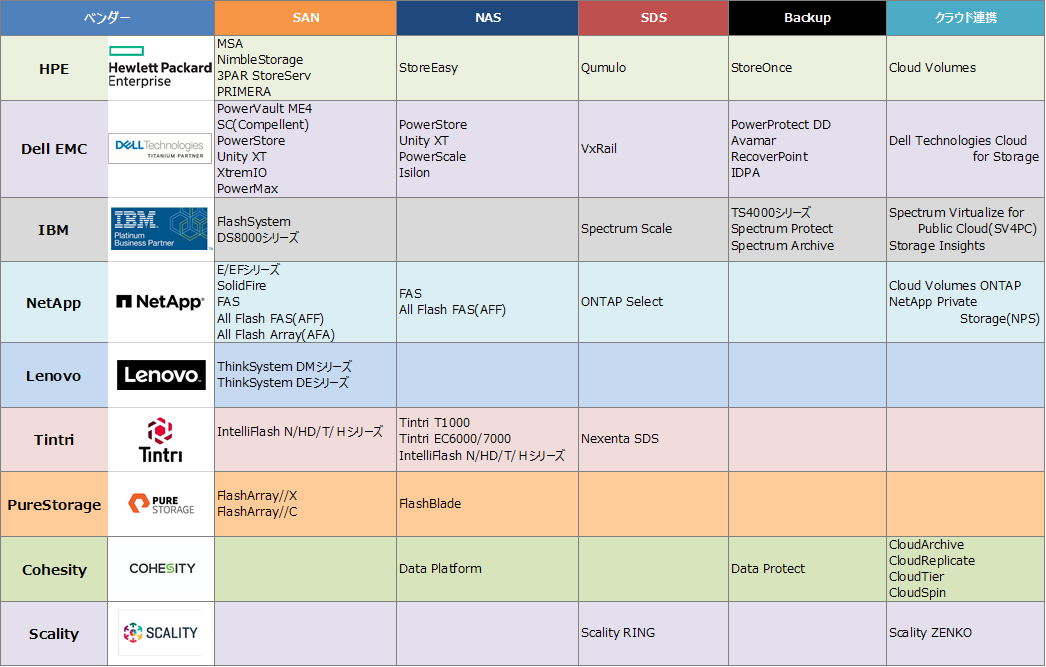Click "FlashArray//X" text

tap(257, 496)
